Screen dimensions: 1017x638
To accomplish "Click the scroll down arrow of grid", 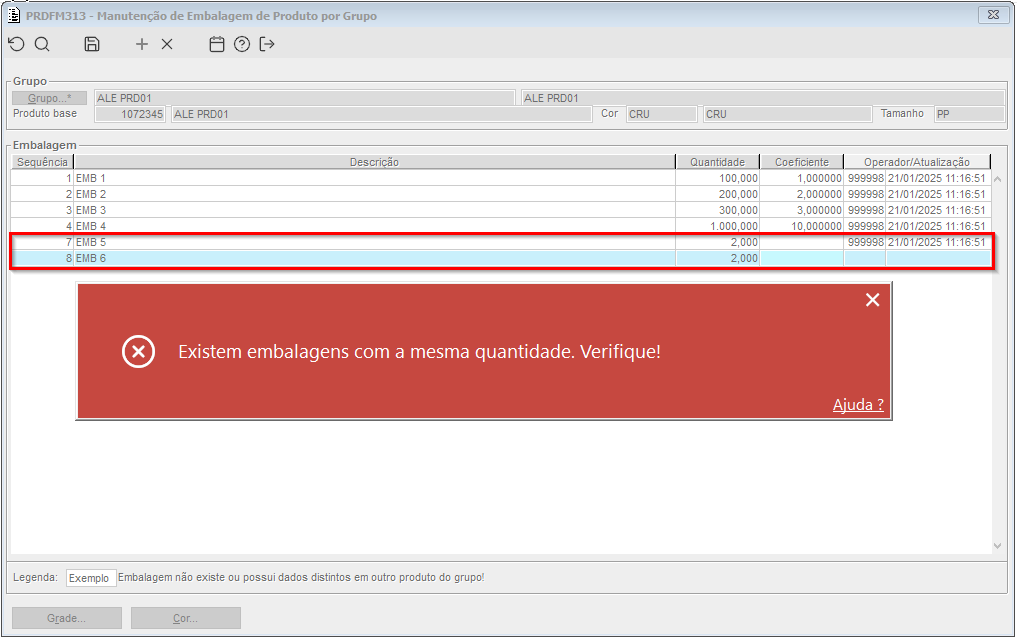I will tap(998, 546).
